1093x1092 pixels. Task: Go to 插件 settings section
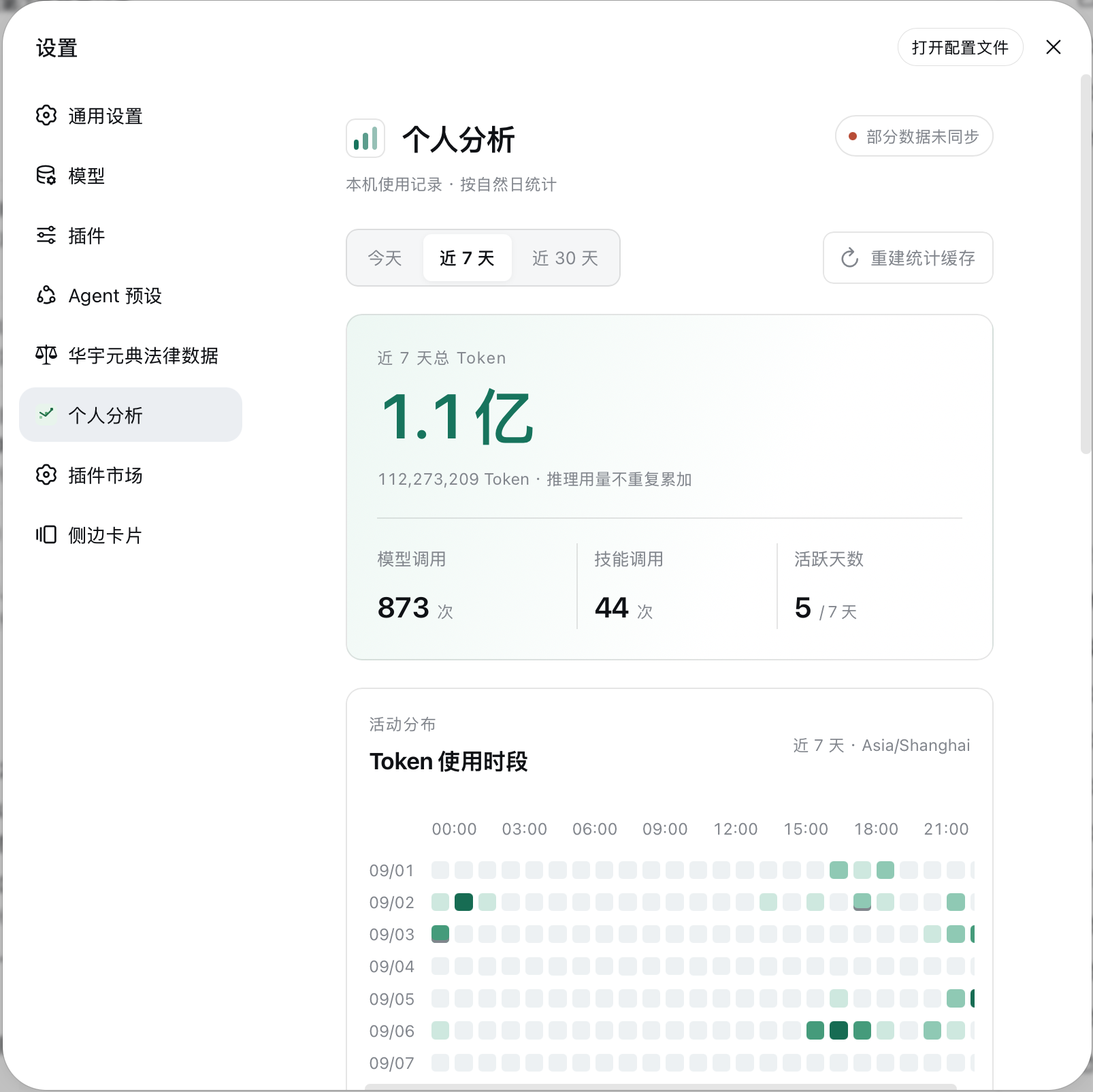click(131, 236)
